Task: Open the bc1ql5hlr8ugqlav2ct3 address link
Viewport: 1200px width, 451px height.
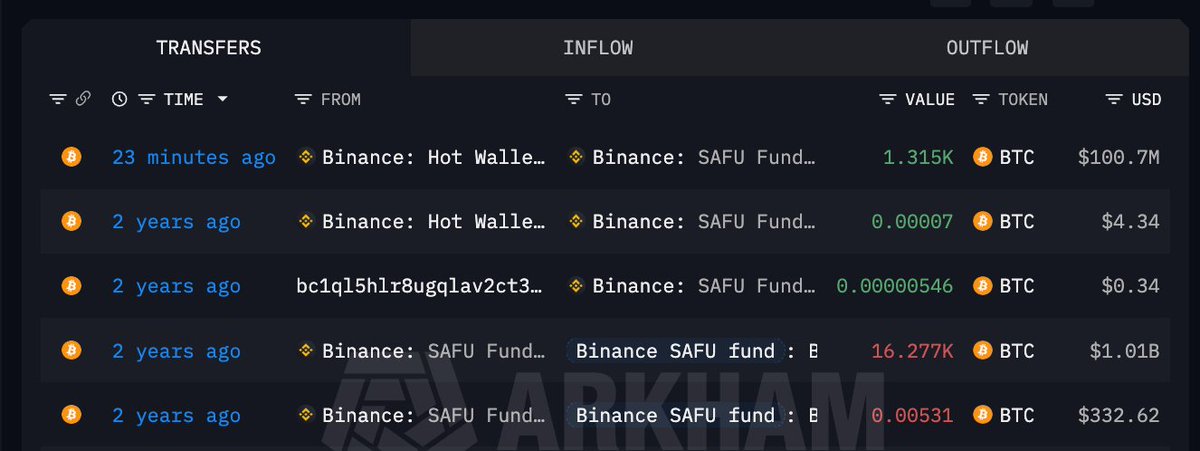Action: 420,286
